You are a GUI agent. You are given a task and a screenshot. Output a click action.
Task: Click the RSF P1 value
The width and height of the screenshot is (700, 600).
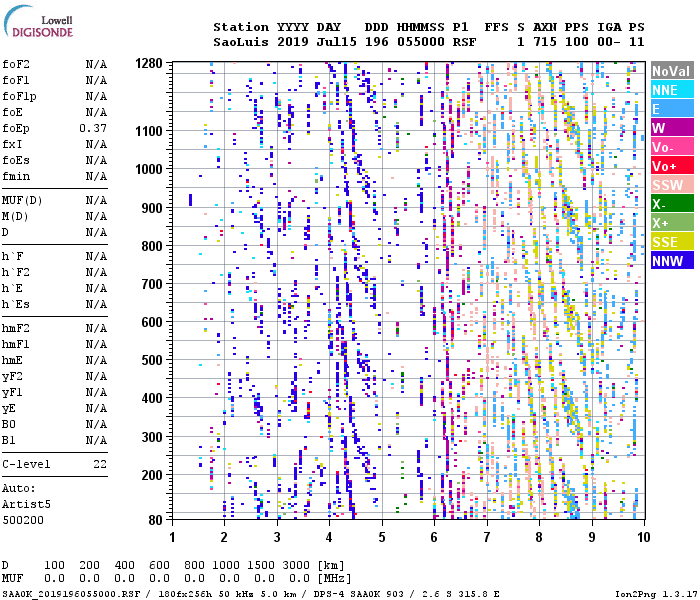click(464, 42)
